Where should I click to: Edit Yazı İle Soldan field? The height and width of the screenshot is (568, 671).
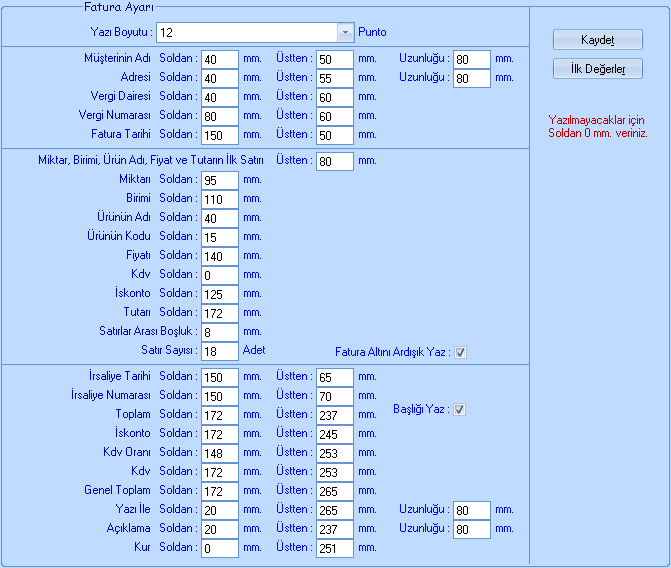(x=220, y=510)
